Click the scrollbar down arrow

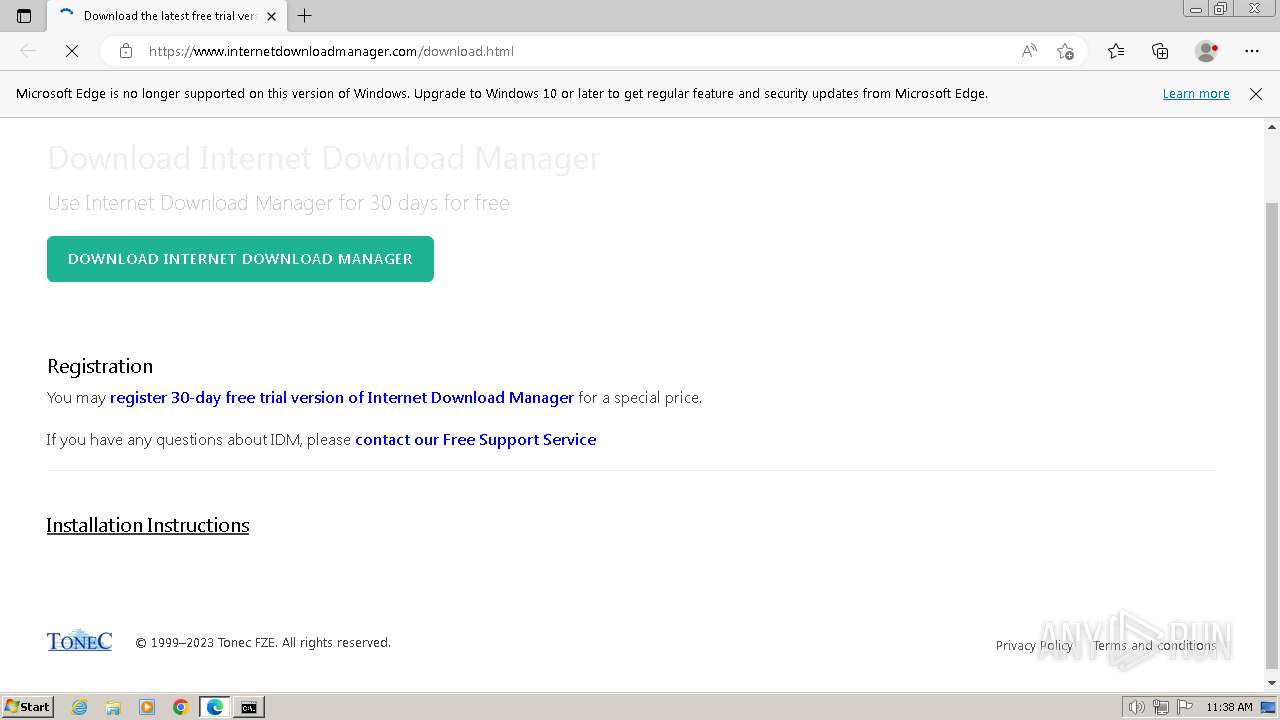tap(1272, 684)
